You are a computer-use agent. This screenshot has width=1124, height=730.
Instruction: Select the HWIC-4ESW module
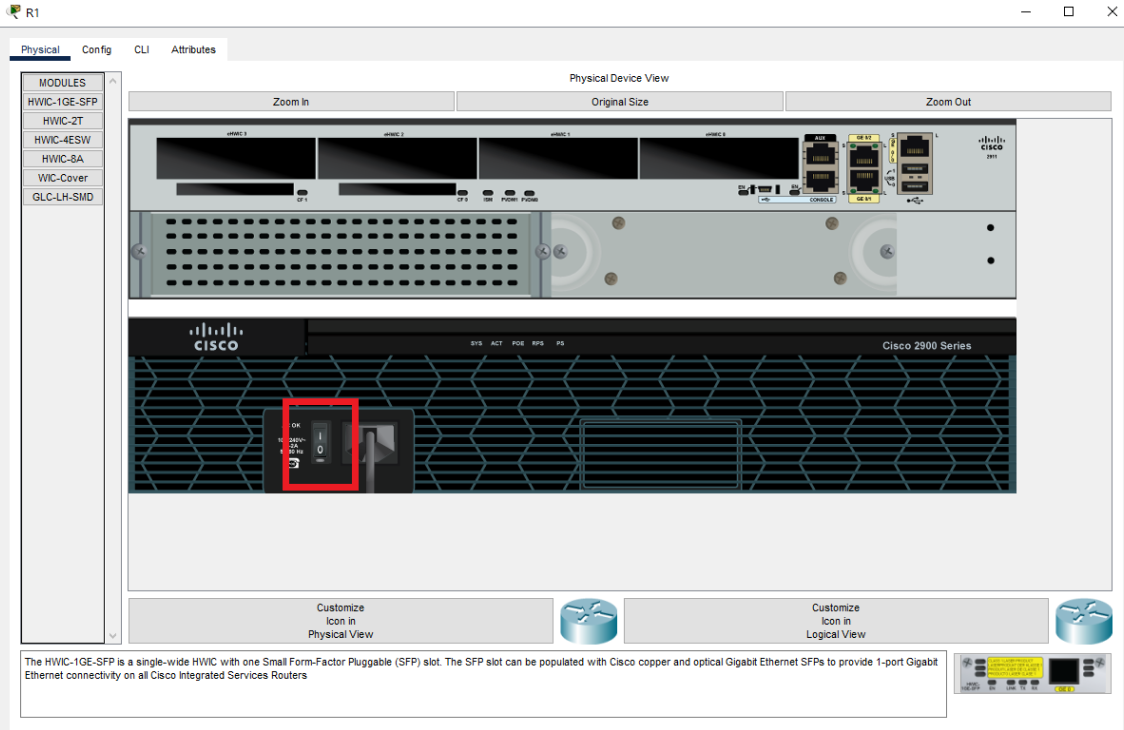(62, 140)
